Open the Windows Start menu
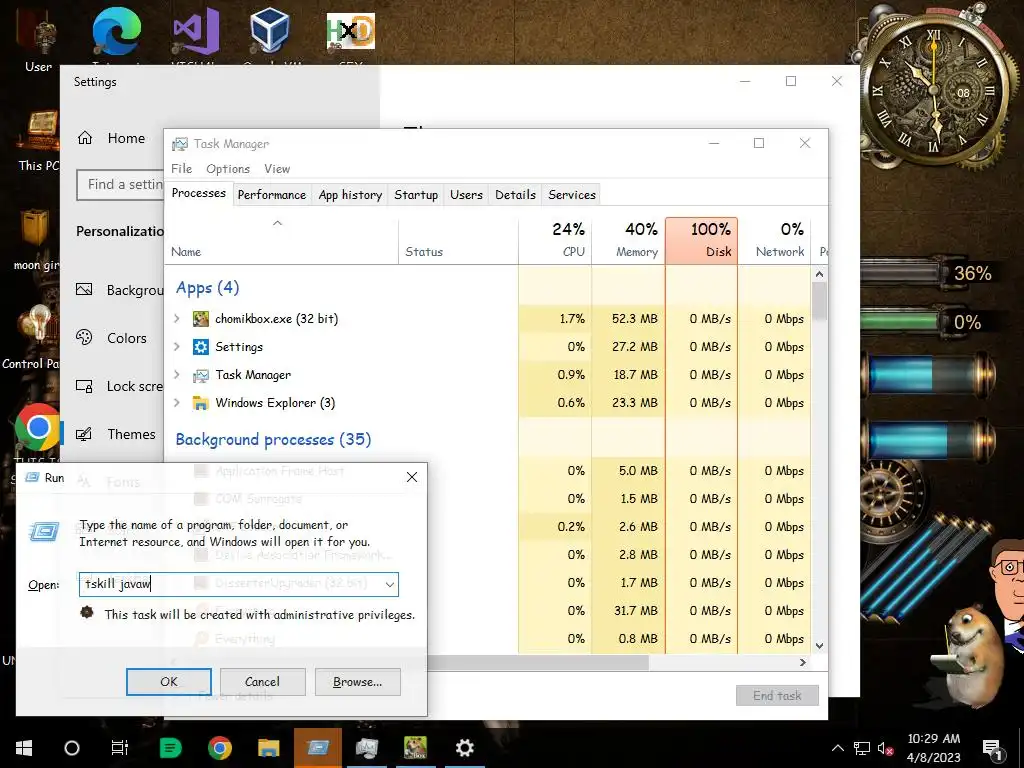Screen dimensions: 1024x768 click(24, 748)
